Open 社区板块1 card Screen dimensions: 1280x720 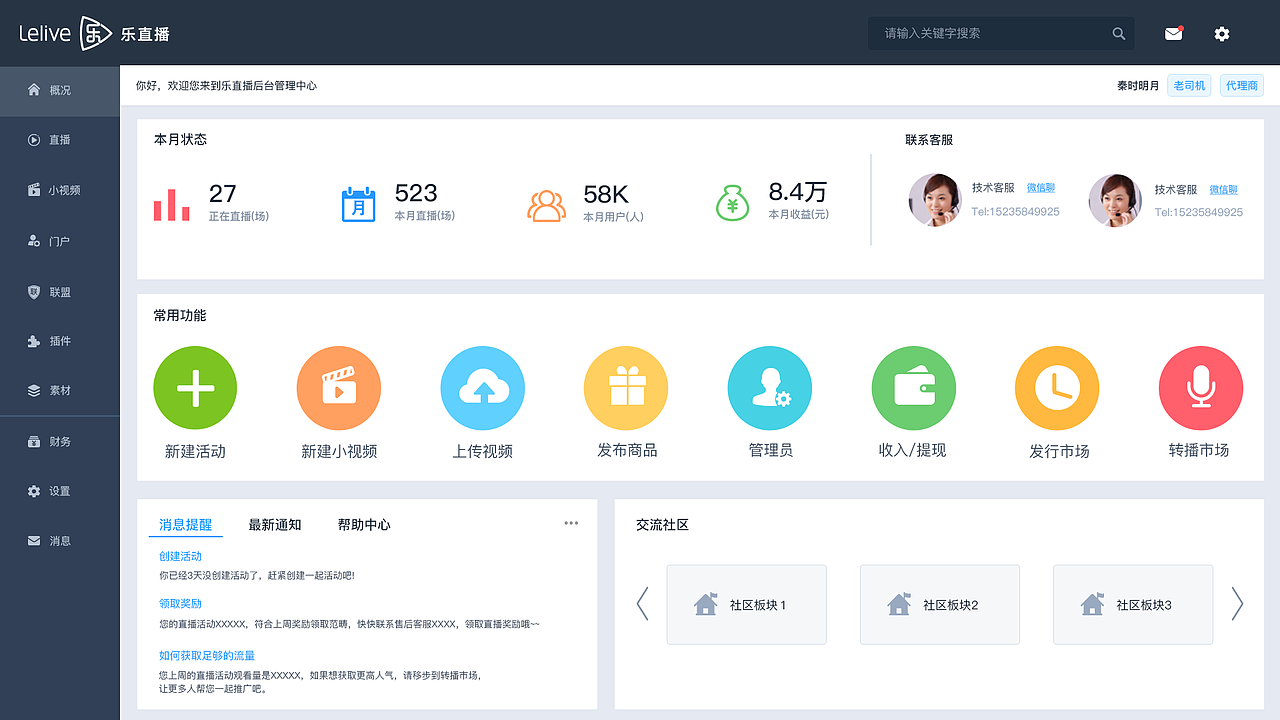pyautogui.click(x=747, y=605)
